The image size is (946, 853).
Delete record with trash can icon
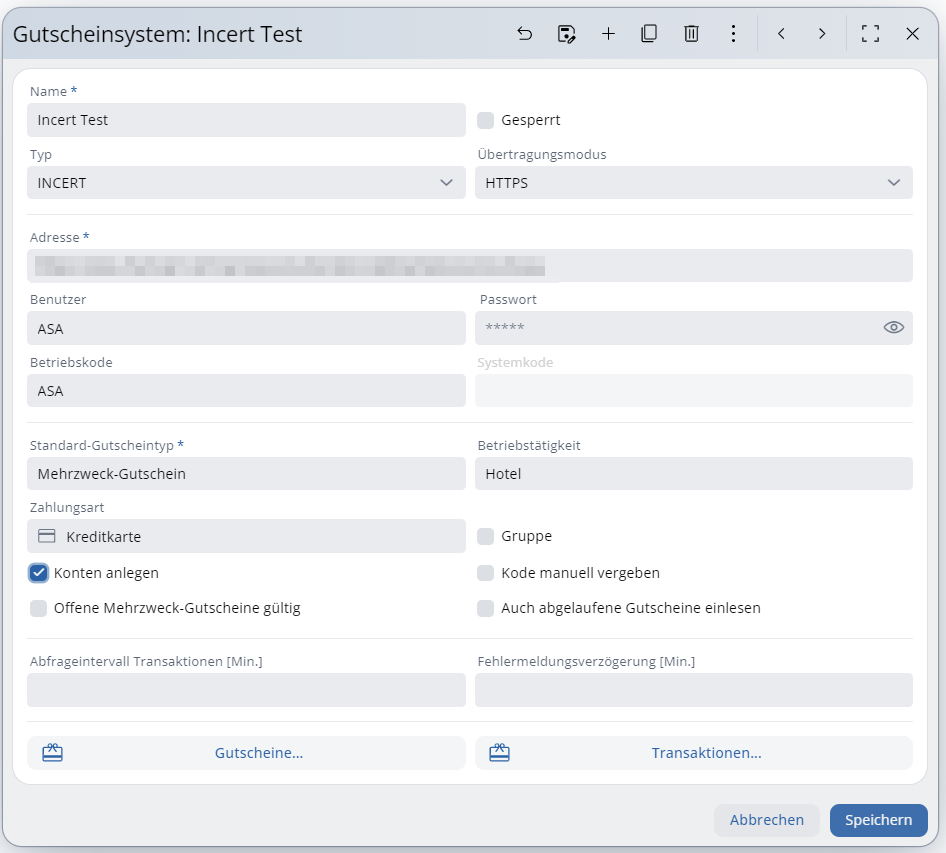pyautogui.click(x=691, y=34)
